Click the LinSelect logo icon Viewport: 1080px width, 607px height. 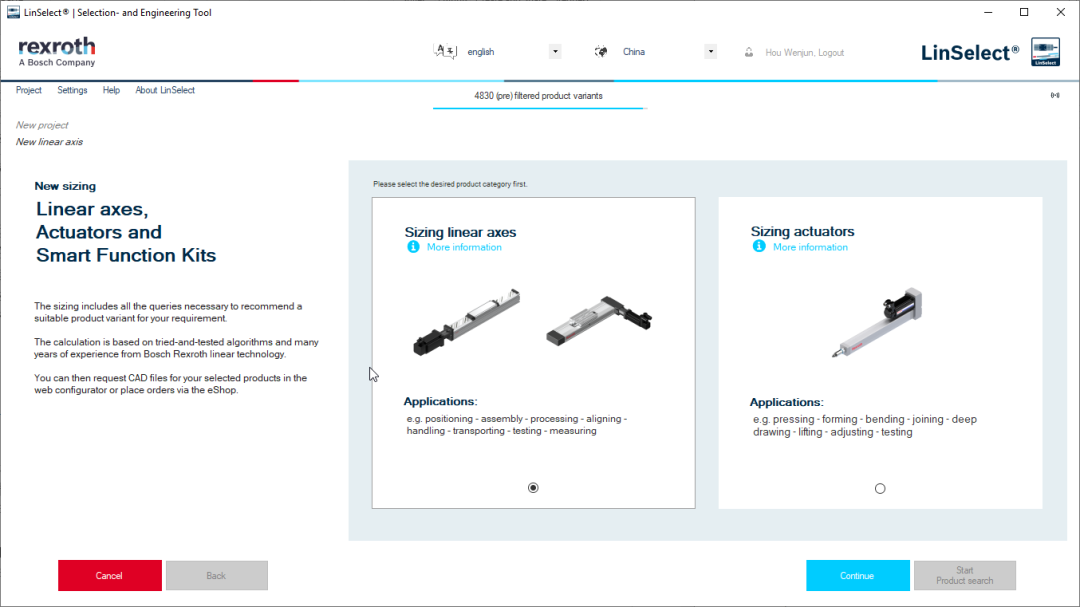pos(1046,52)
